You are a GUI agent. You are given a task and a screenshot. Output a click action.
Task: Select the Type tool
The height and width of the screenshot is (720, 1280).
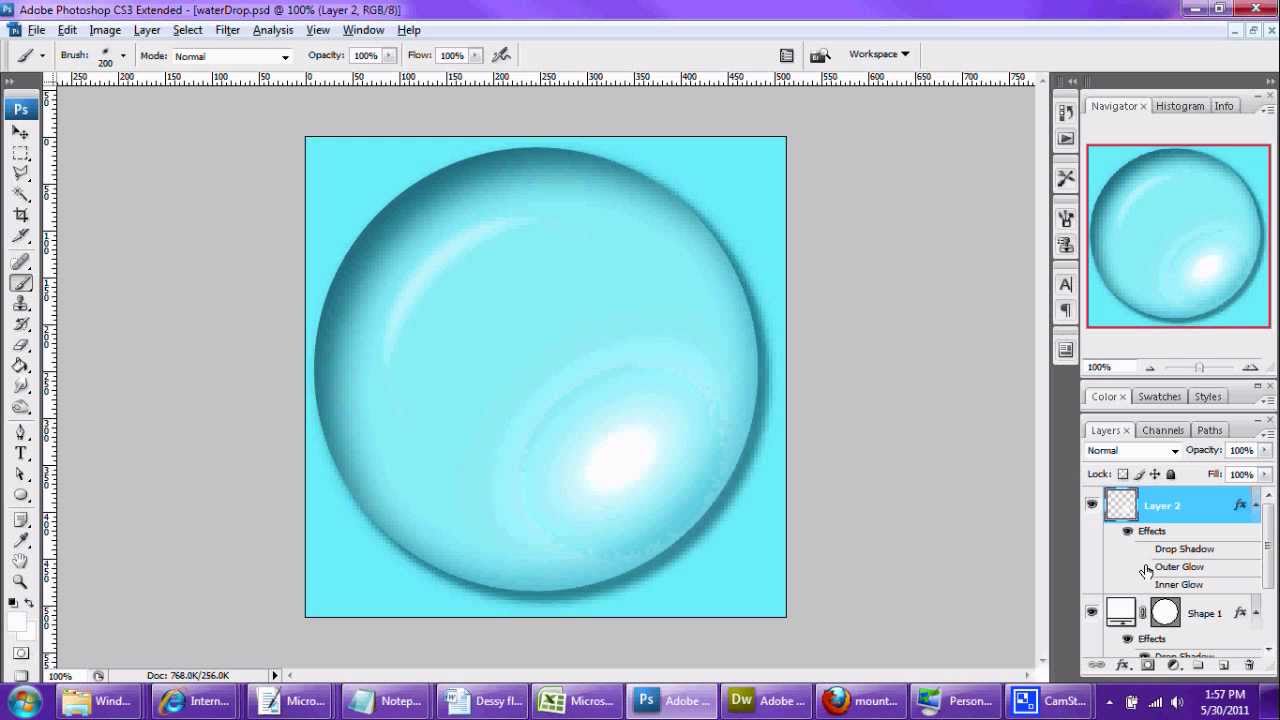coord(20,454)
